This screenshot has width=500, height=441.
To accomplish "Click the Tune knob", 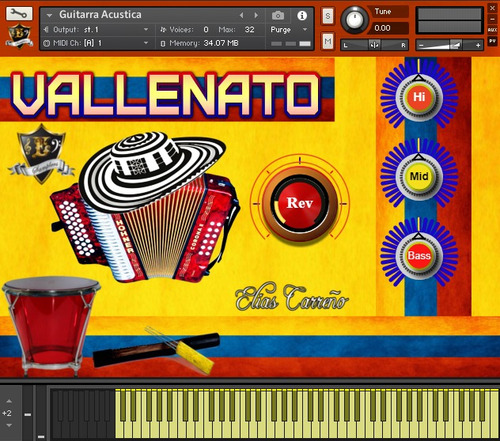I will [x=354, y=19].
